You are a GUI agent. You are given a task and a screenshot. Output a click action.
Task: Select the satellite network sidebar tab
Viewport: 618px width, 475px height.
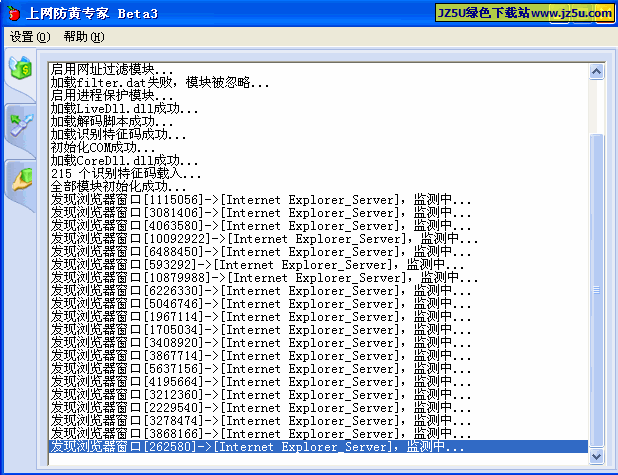[21, 125]
